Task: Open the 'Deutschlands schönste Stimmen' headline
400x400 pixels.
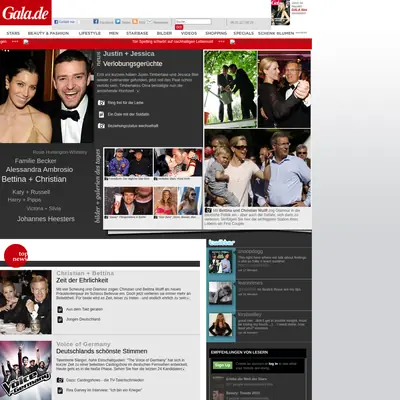Action: [101, 351]
